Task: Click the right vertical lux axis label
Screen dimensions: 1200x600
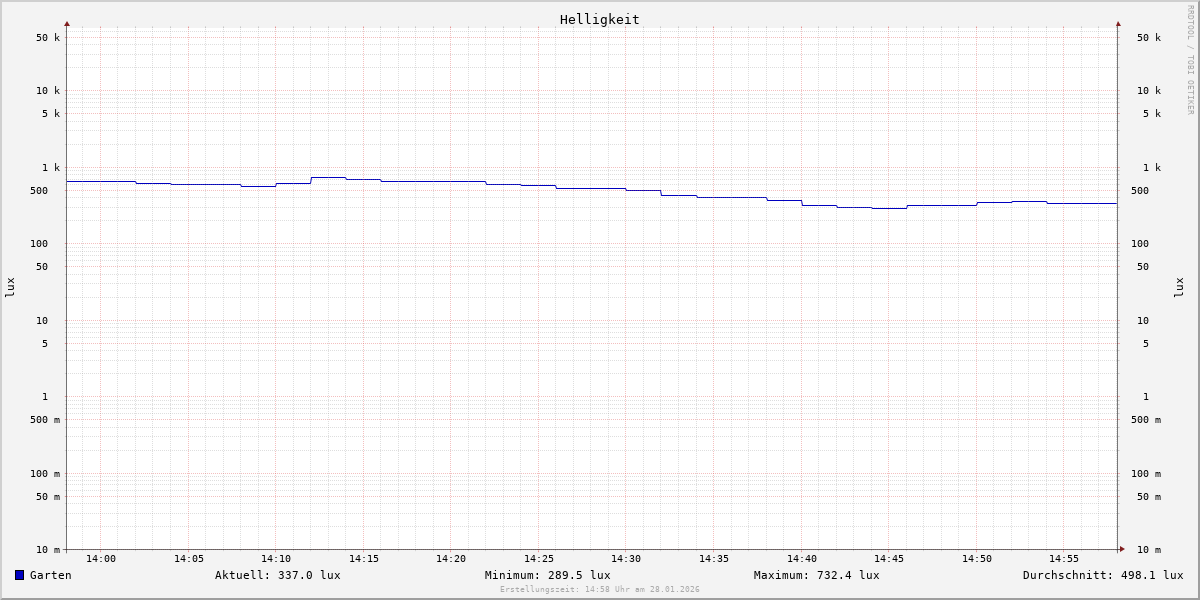Action: (1179, 288)
